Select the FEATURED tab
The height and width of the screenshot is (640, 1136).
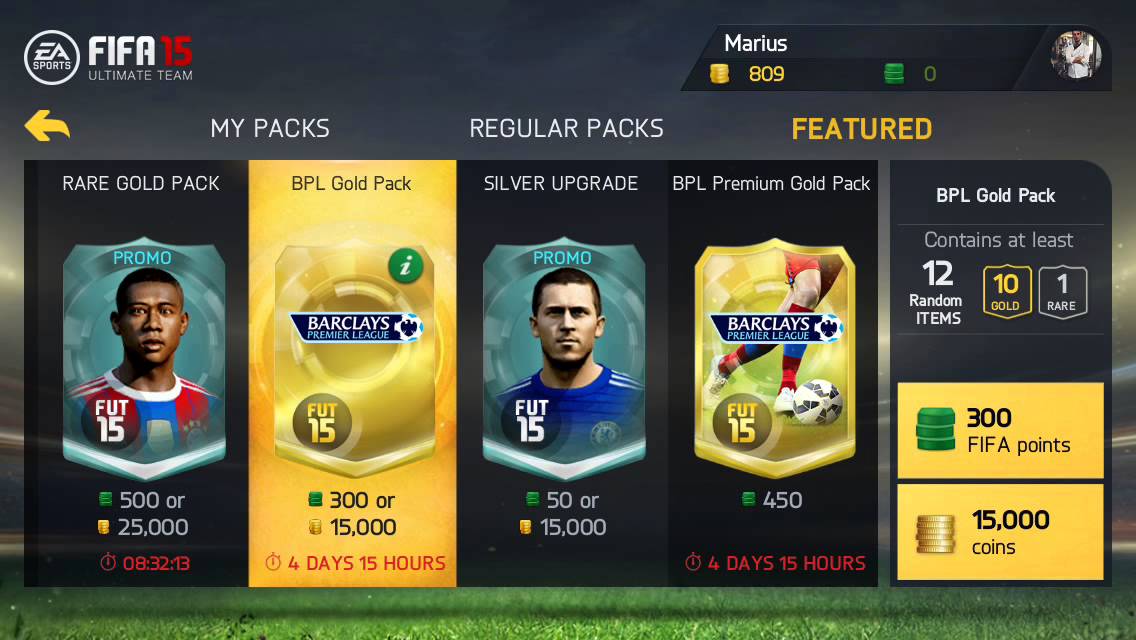(x=862, y=129)
